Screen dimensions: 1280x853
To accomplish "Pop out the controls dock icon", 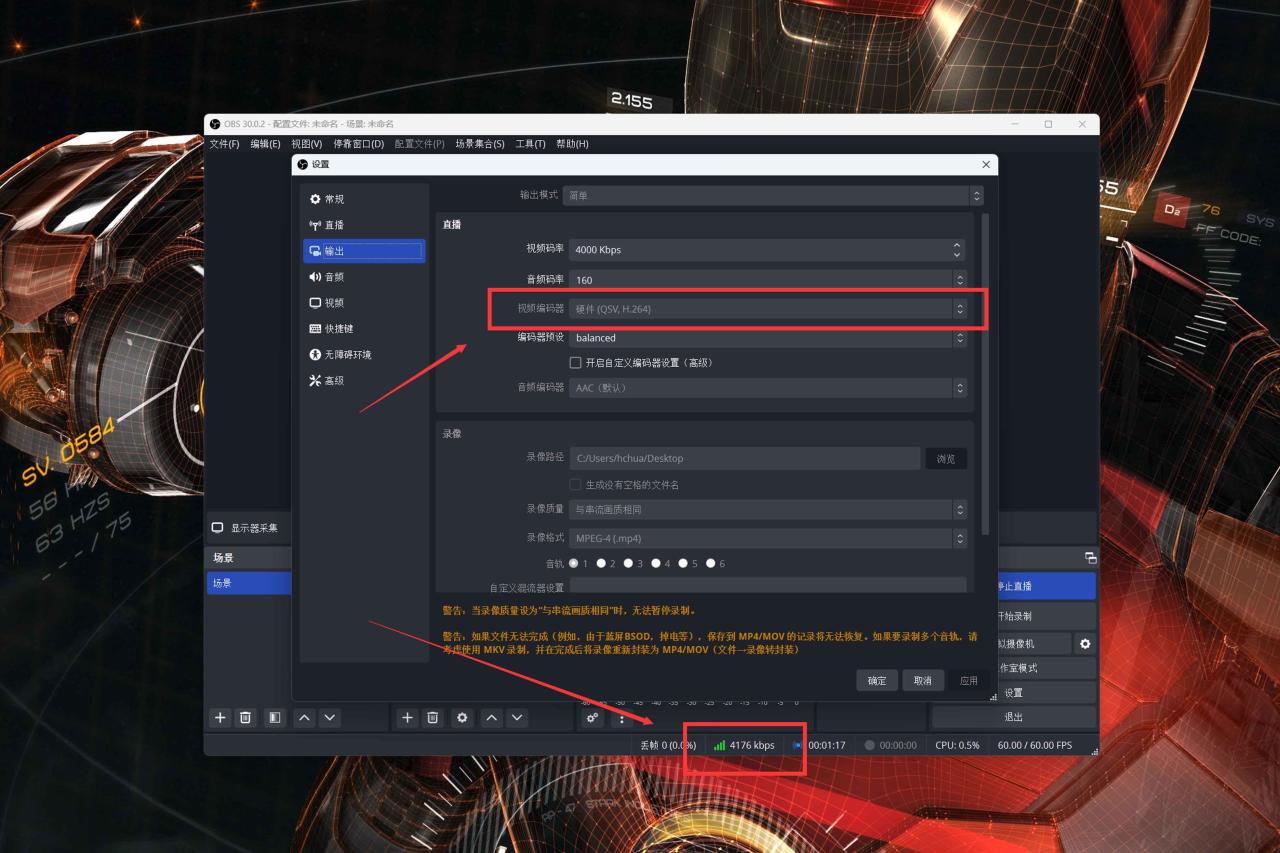I will 1091,558.
